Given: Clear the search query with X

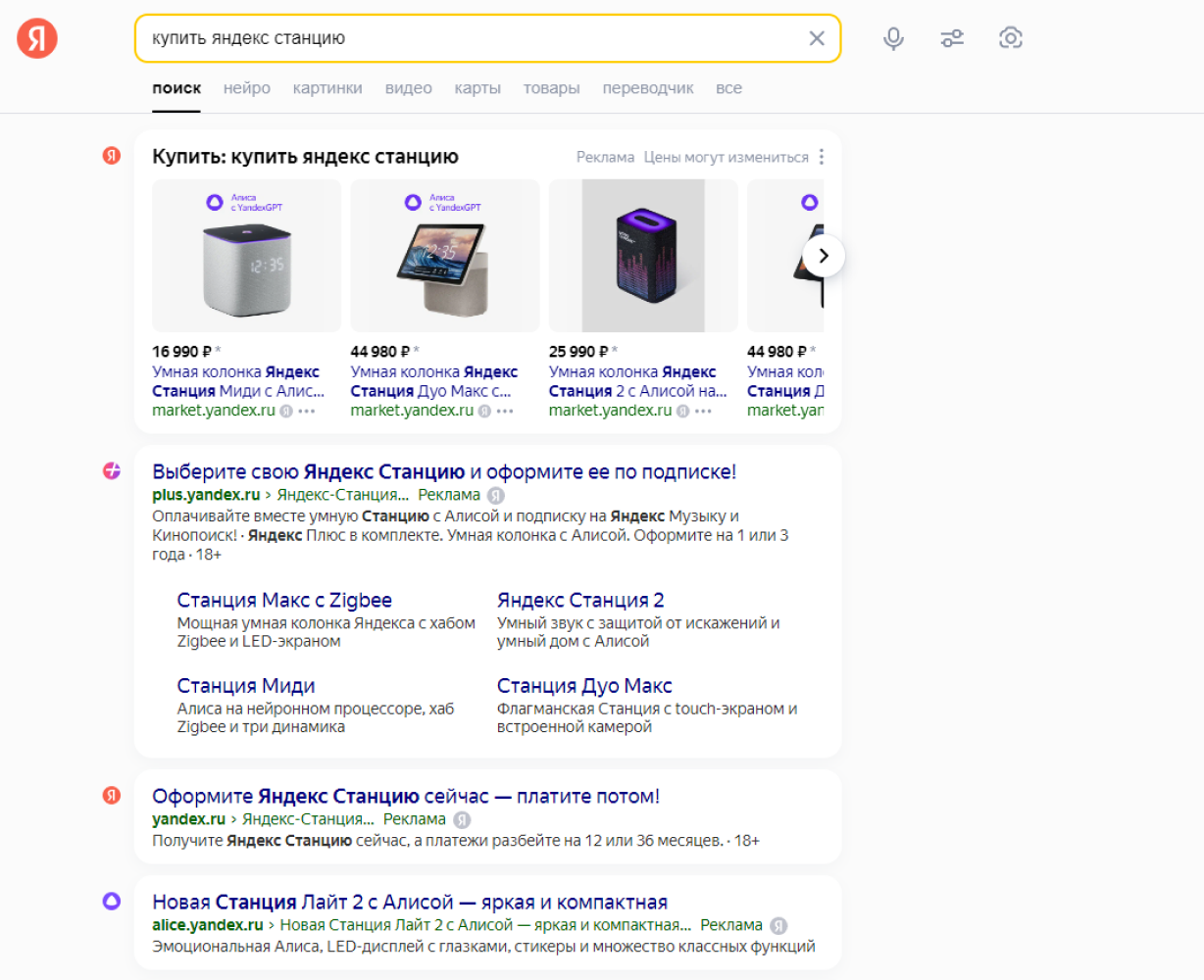Looking at the screenshot, I should 817,38.
